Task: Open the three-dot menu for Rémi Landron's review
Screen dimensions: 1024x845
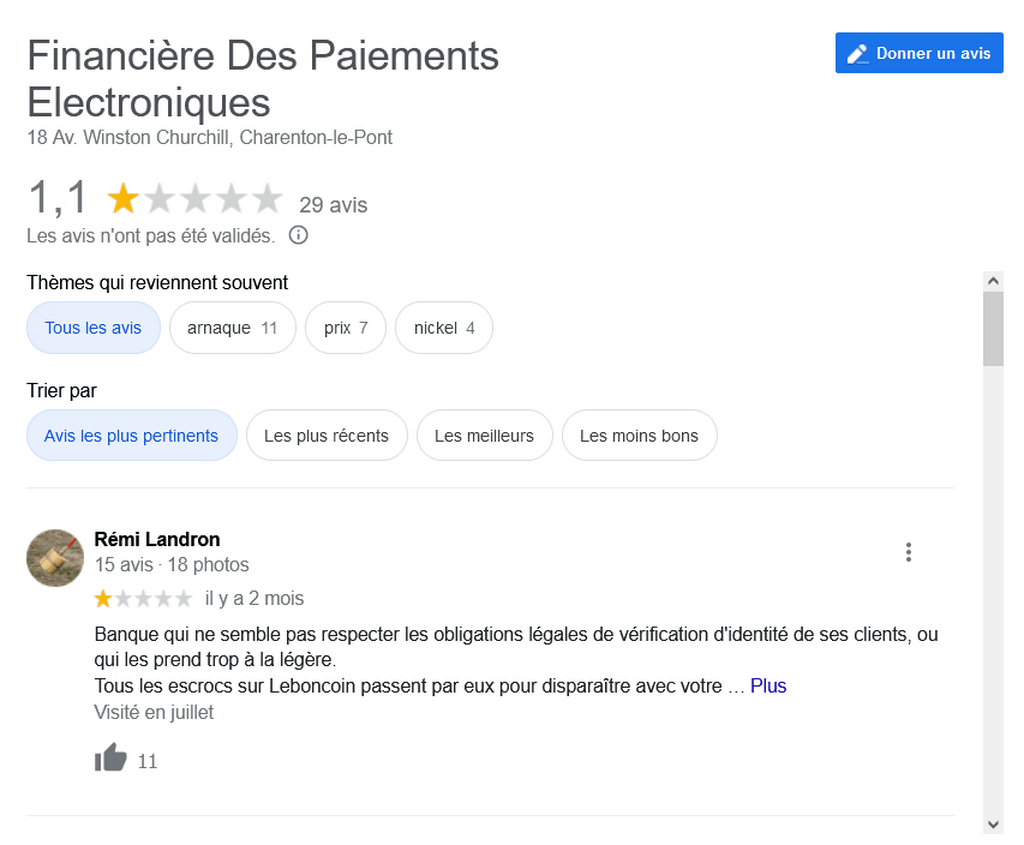Action: pyautogui.click(x=908, y=552)
